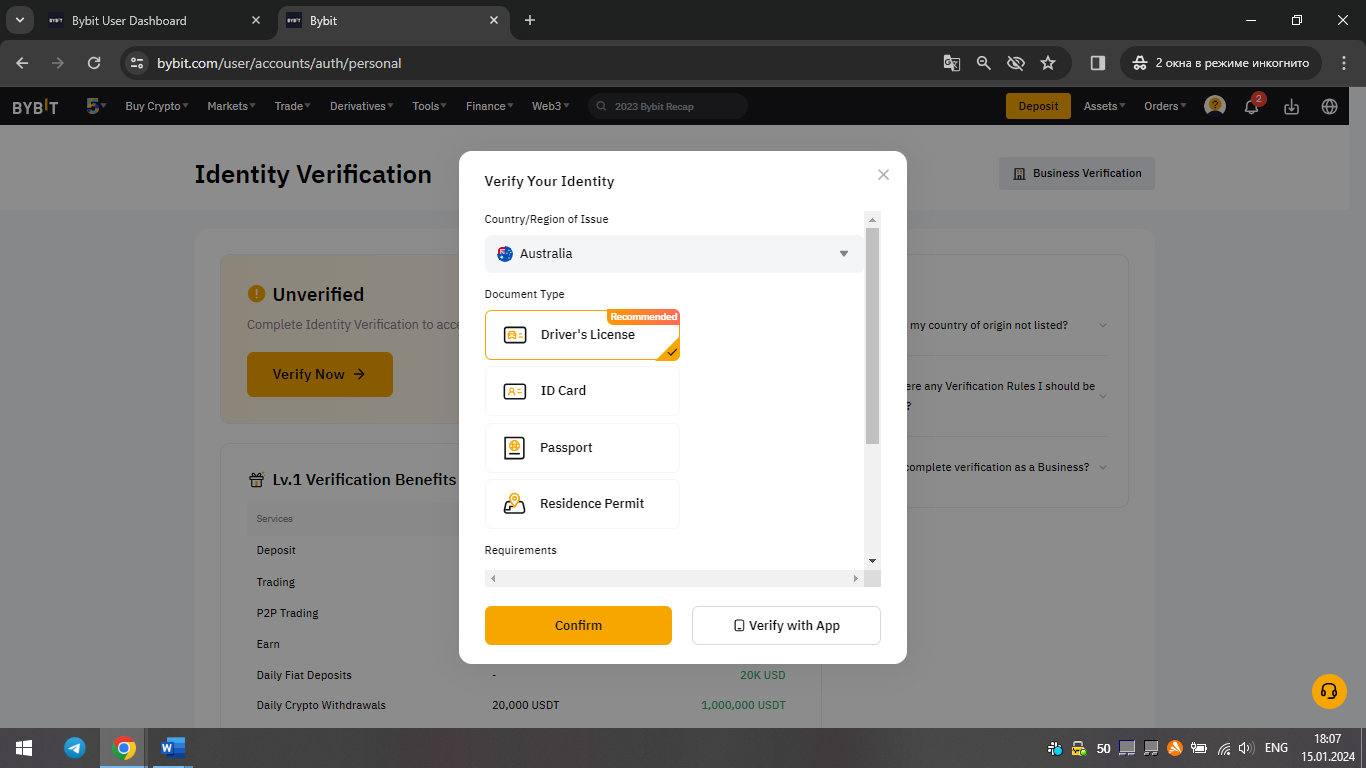Open the support headset chat button

pos(1329,691)
